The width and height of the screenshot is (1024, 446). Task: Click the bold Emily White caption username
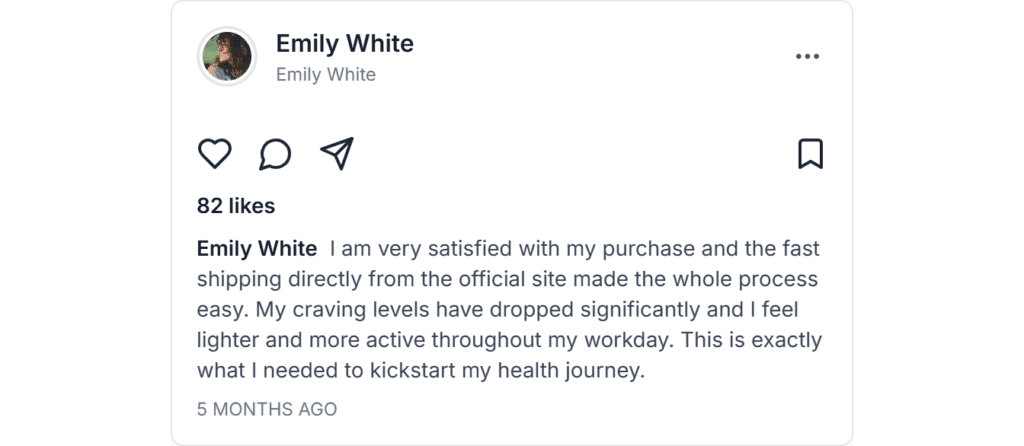click(x=257, y=248)
